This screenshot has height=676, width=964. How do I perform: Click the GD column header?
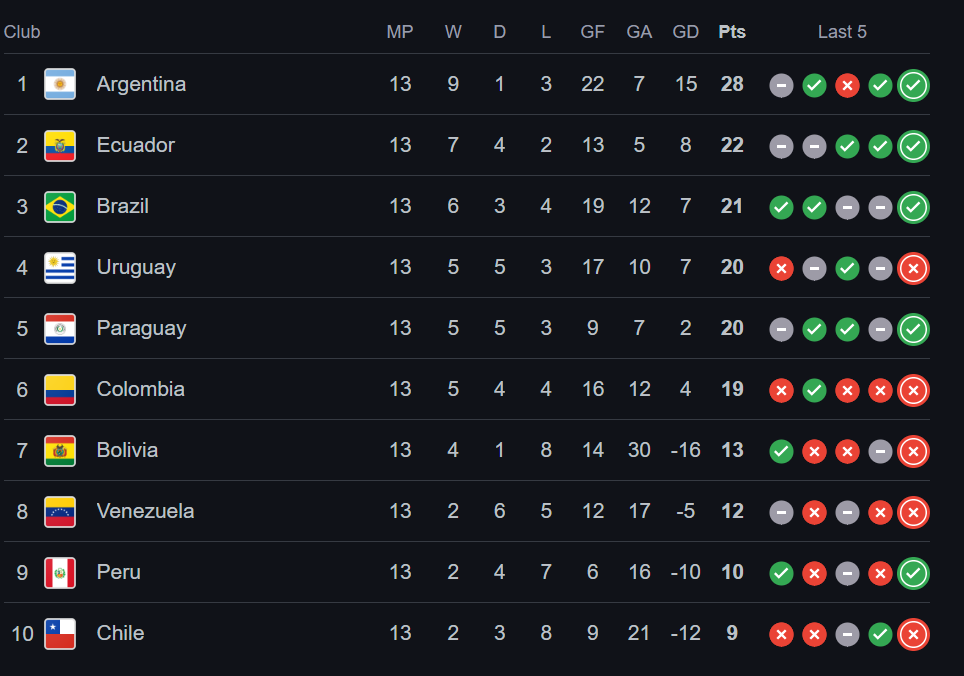tap(685, 32)
